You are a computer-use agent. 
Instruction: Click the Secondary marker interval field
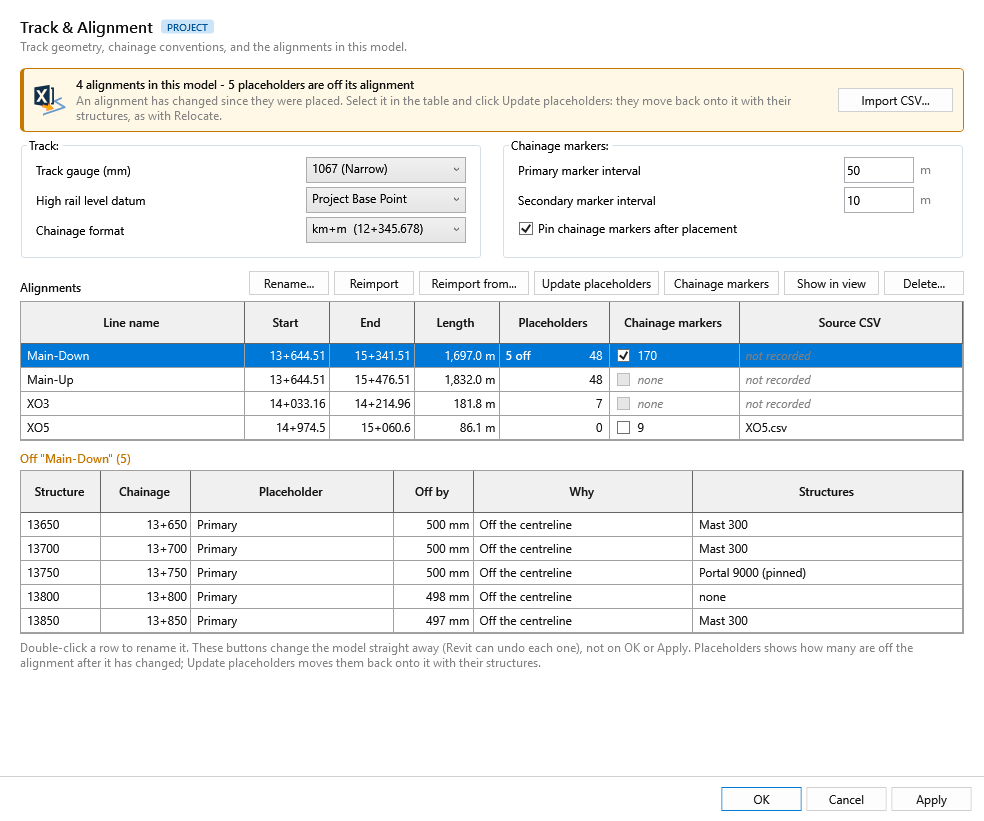coord(878,200)
